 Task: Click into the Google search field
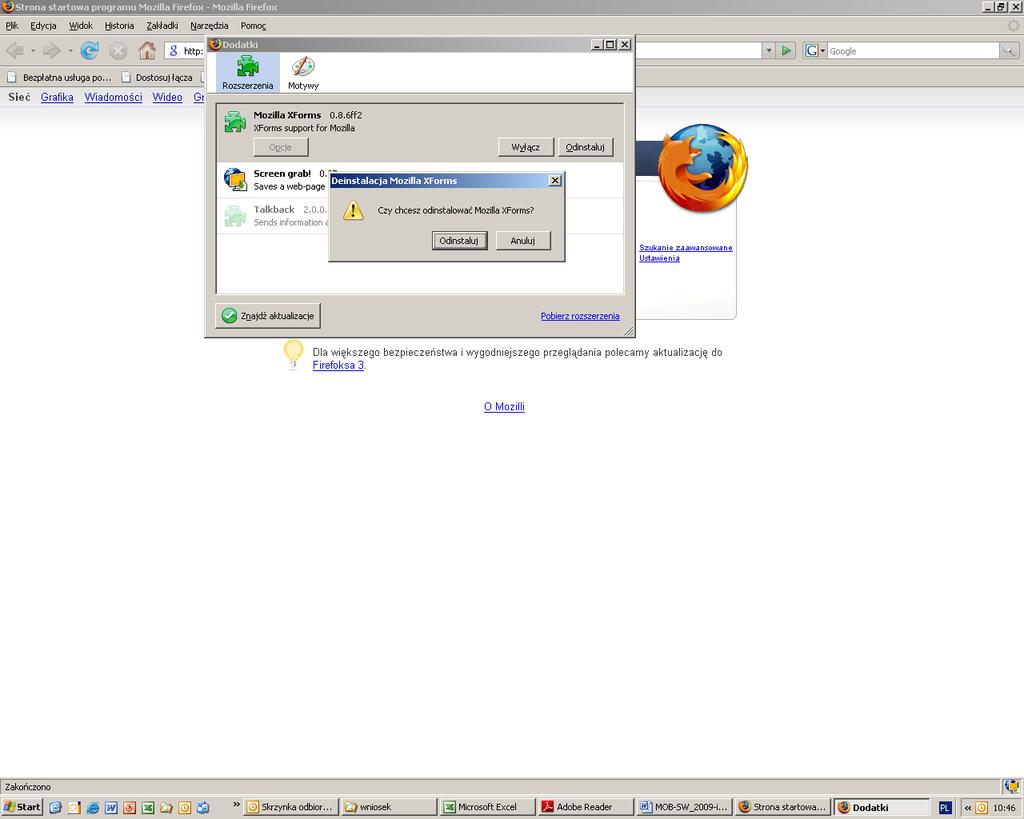point(912,50)
